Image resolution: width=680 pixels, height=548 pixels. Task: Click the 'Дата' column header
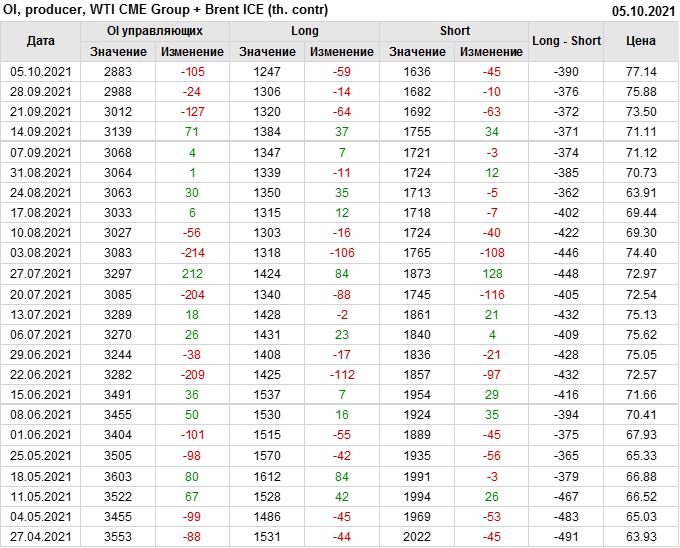pos(40,41)
